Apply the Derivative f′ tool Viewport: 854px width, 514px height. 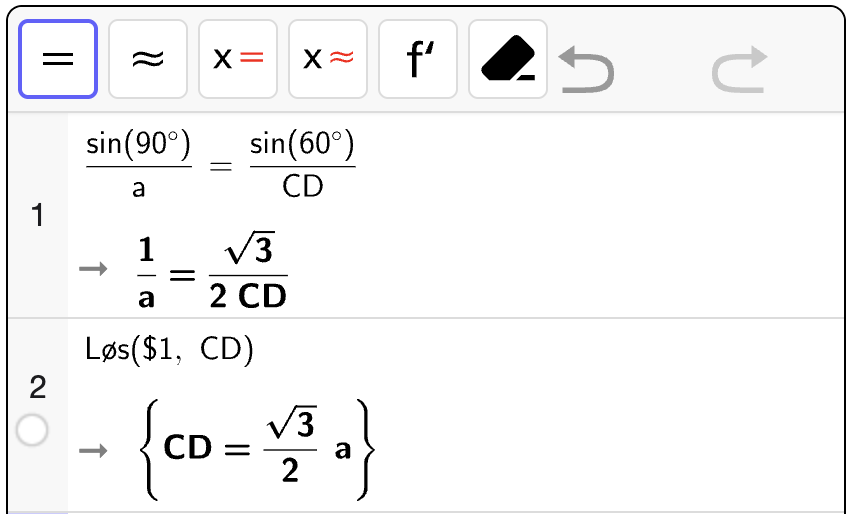click(418, 59)
